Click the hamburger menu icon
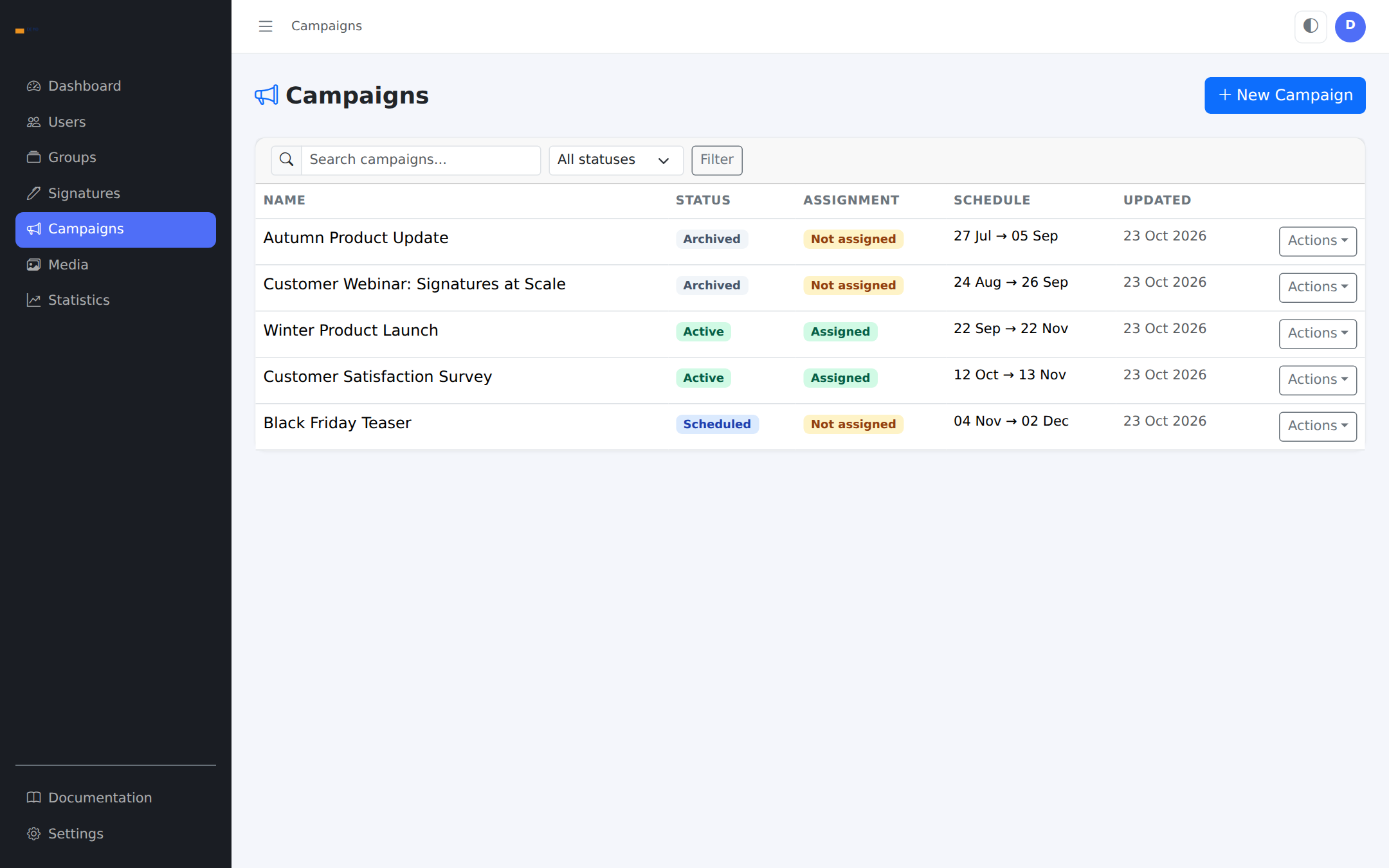The image size is (1389, 868). (x=266, y=26)
